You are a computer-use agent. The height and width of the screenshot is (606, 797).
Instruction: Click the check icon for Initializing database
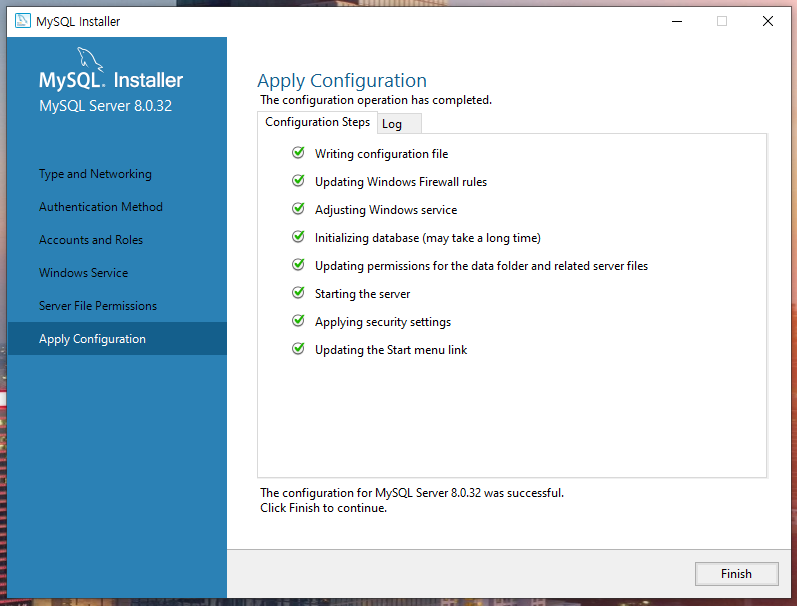pos(298,236)
